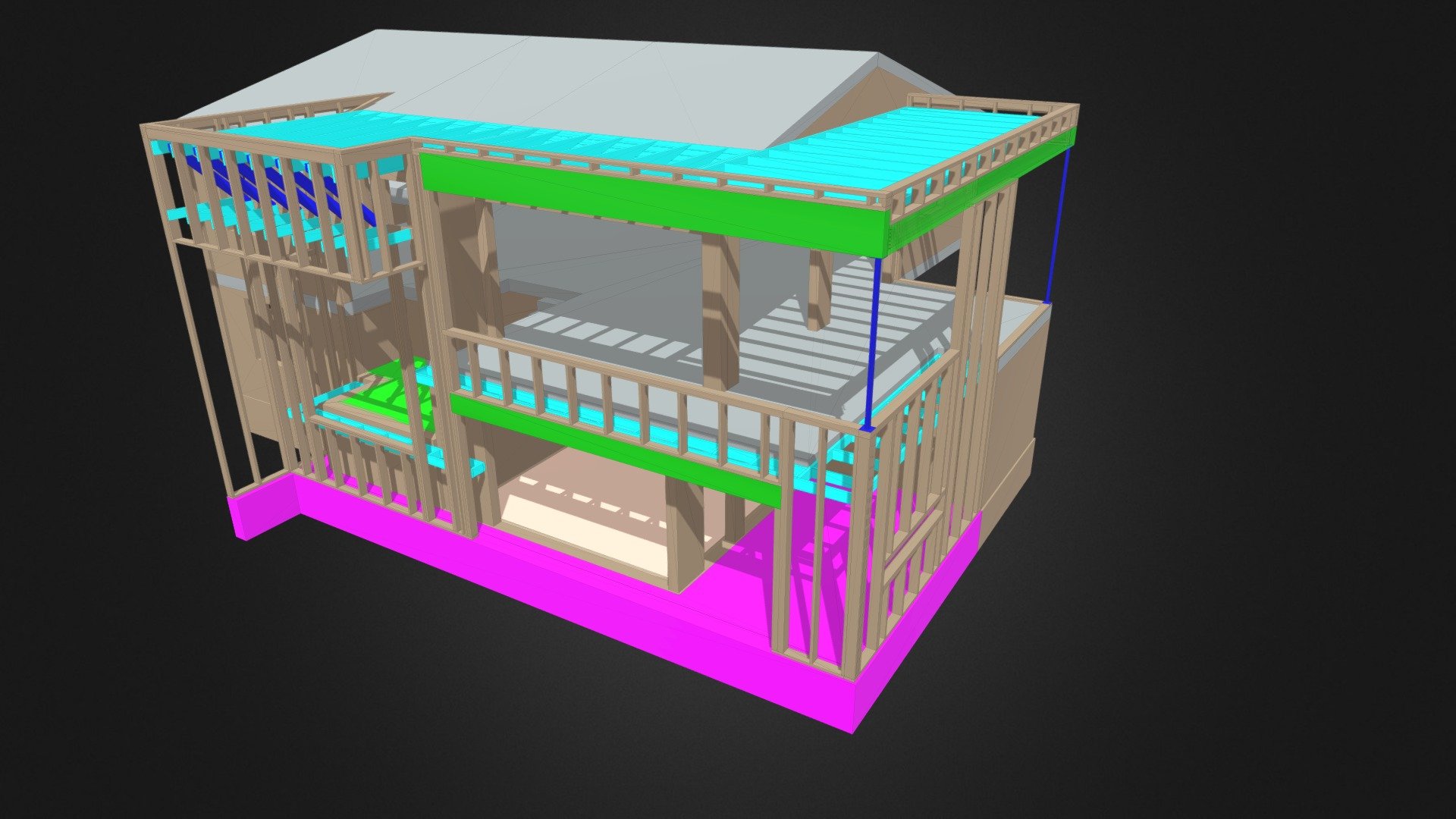
Task: Click the tall blue post at the balcony corner
Action: tap(872, 345)
